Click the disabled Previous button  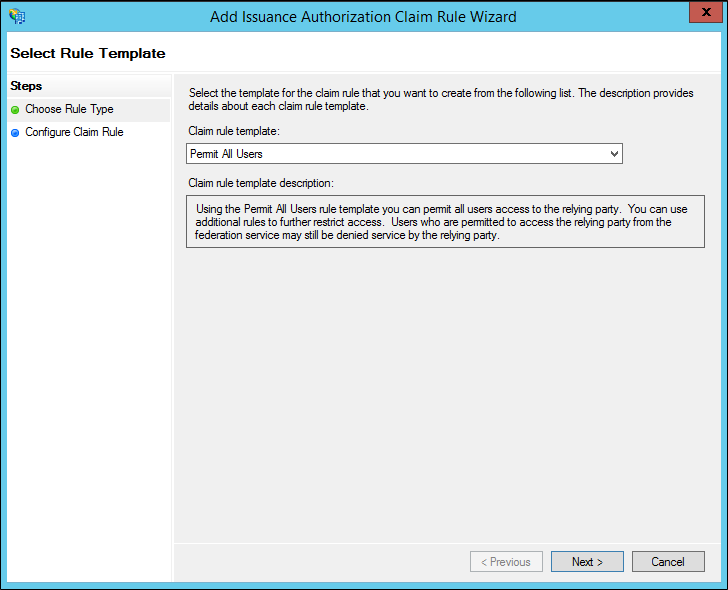506,562
